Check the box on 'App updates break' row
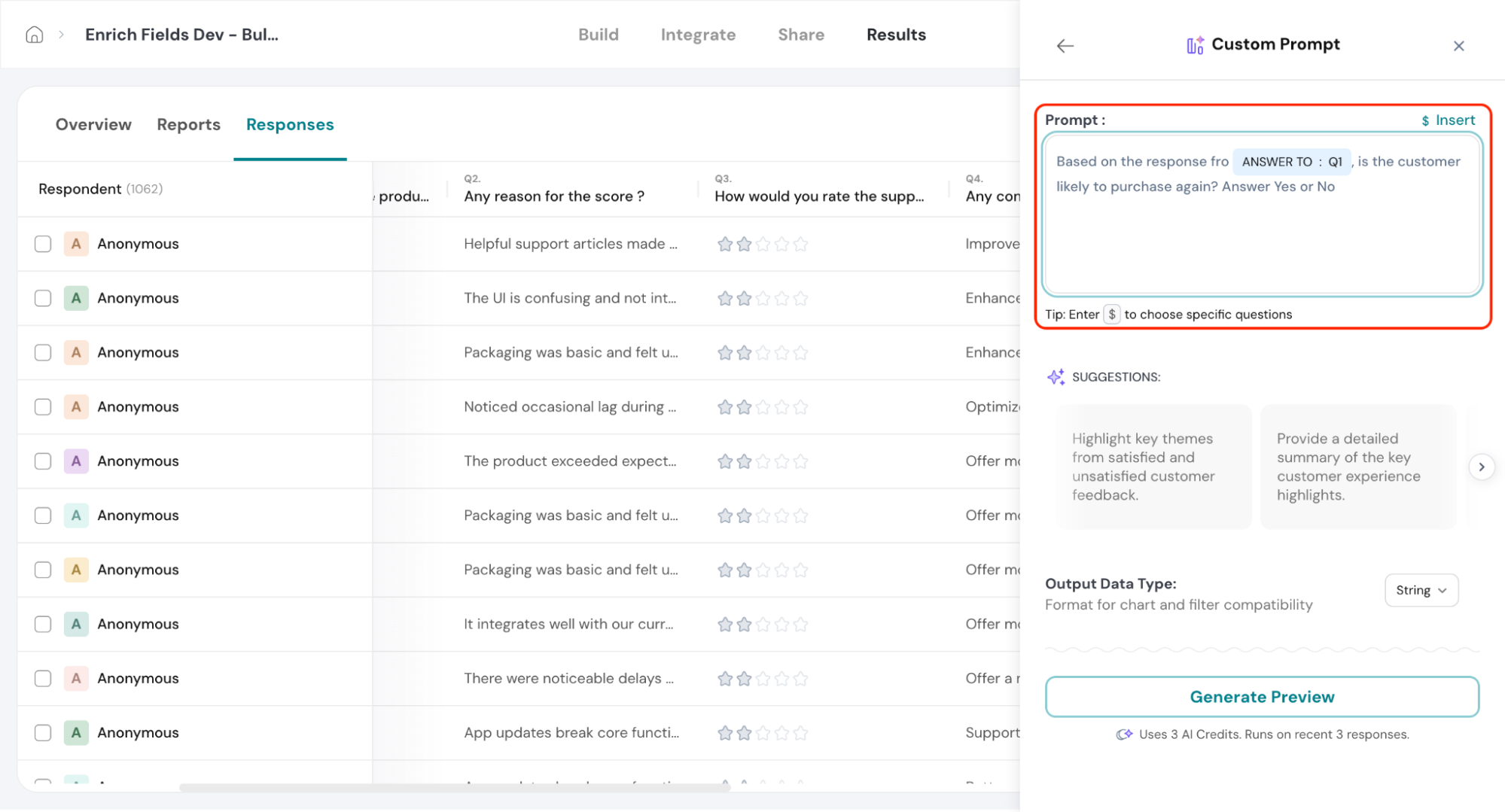Viewport: 1505px width, 812px height. 43,733
